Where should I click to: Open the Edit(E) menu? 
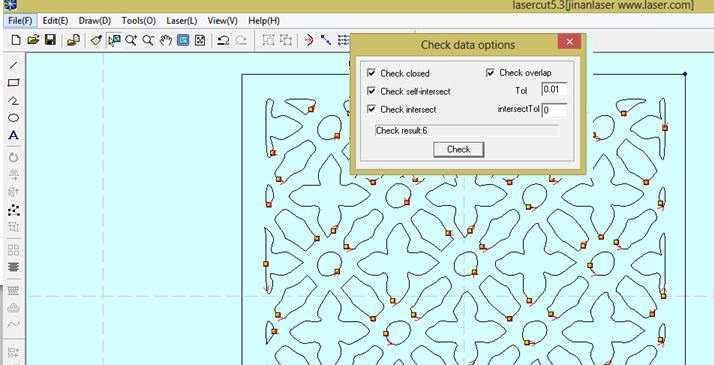55,20
